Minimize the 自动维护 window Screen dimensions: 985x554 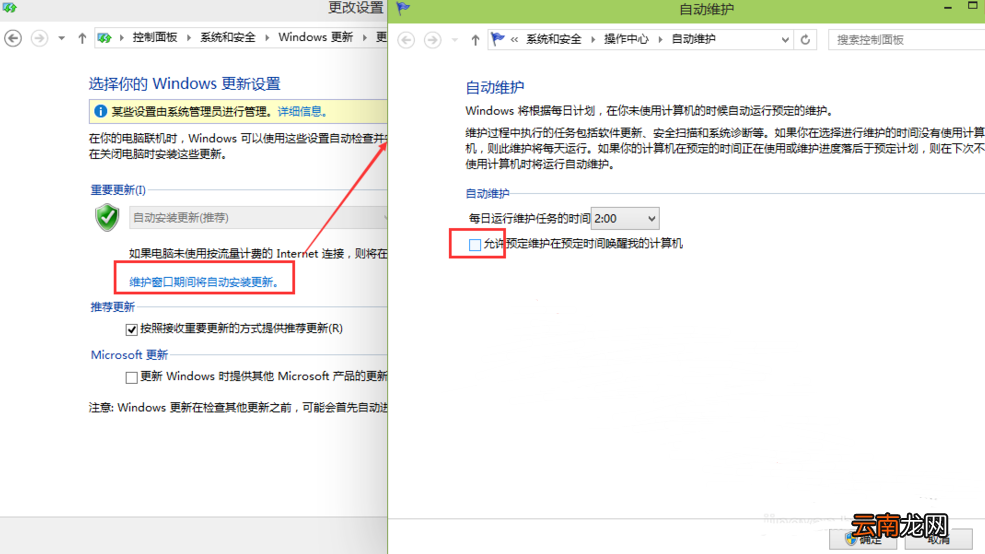[947, 8]
